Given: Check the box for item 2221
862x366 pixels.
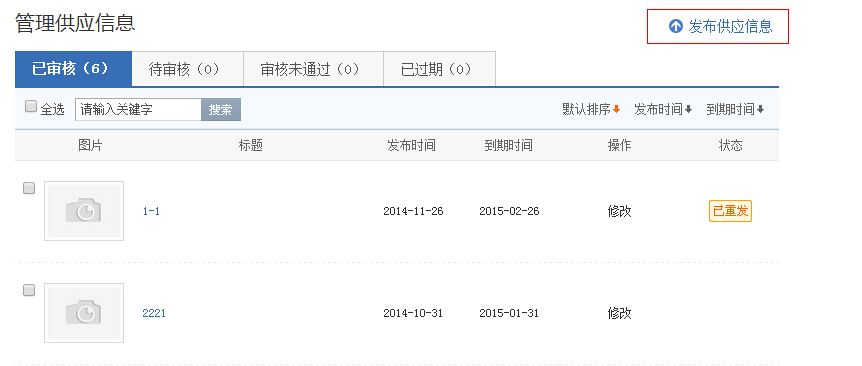Looking at the screenshot, I should [x=29, y=290].
